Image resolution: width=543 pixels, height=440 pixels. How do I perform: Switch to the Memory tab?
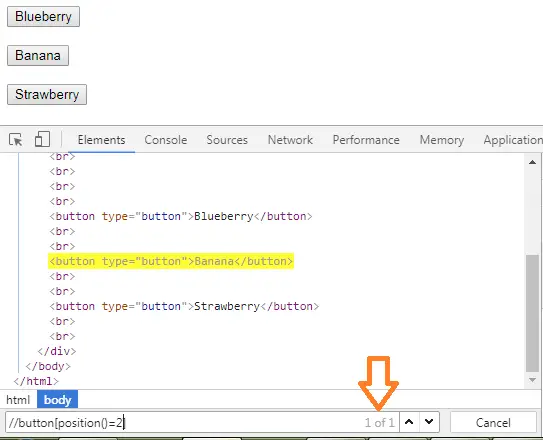point(442,140)
